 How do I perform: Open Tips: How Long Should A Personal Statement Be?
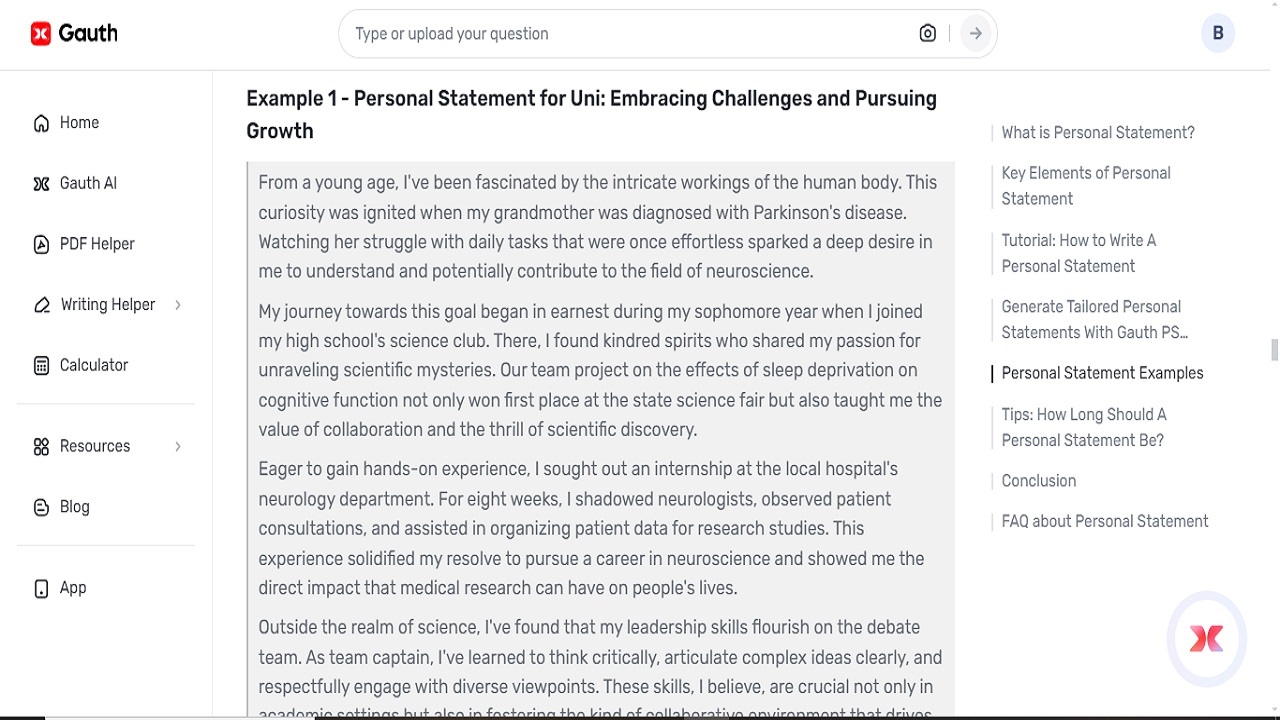pyautogui.click(x=1084, y=427)
